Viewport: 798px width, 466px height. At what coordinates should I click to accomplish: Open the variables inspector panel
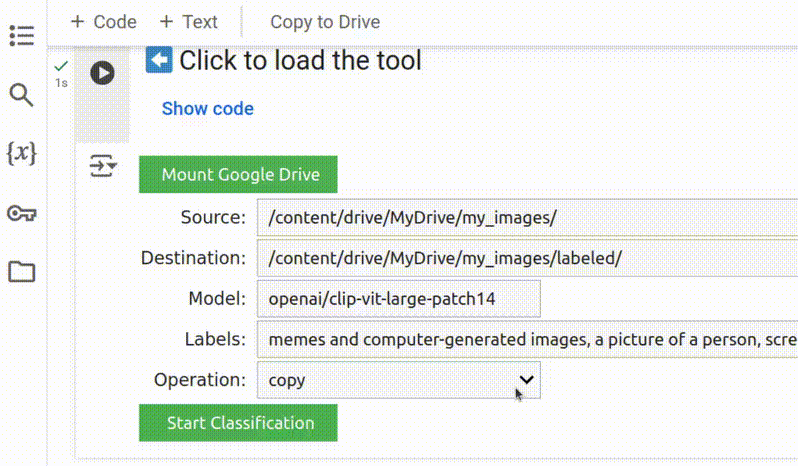coord(21,153)
